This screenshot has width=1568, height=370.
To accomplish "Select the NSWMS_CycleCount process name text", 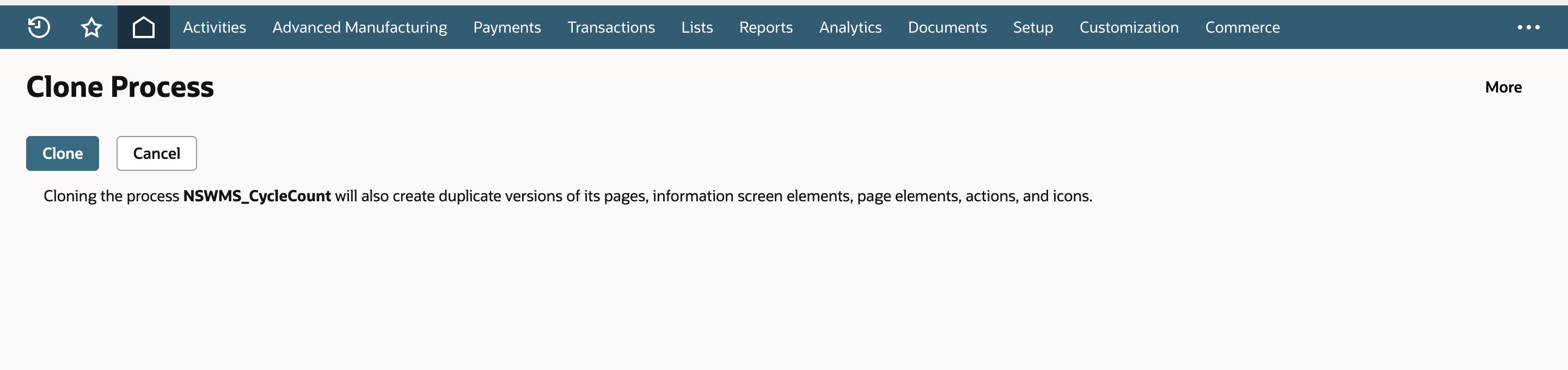I will [257, 196].
